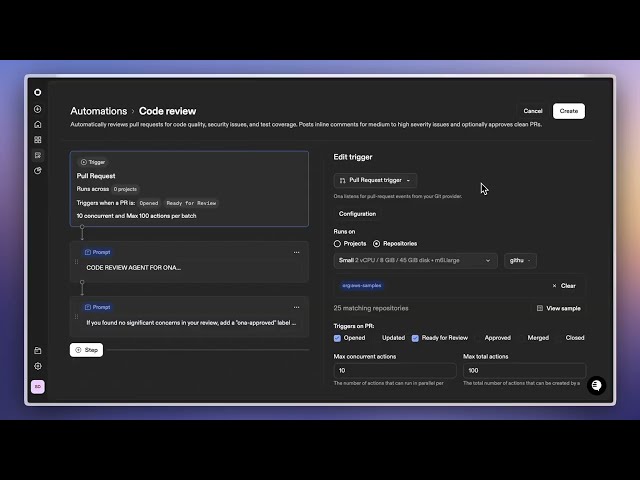Click the Cancel button

(533, 111)
